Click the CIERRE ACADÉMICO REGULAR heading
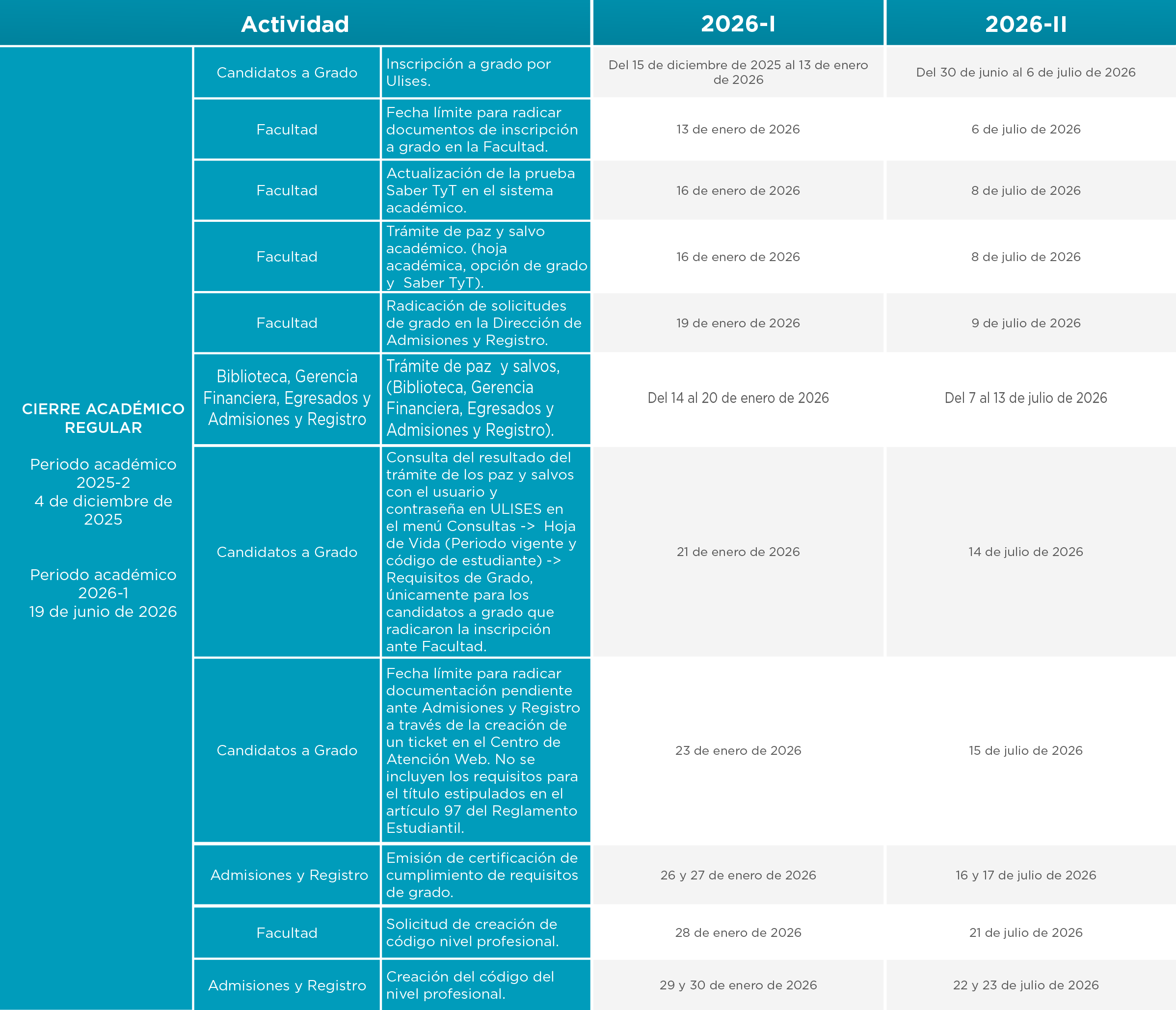Image resolution: width=1176 pixels, height=1010 pixels. (103, 418)
